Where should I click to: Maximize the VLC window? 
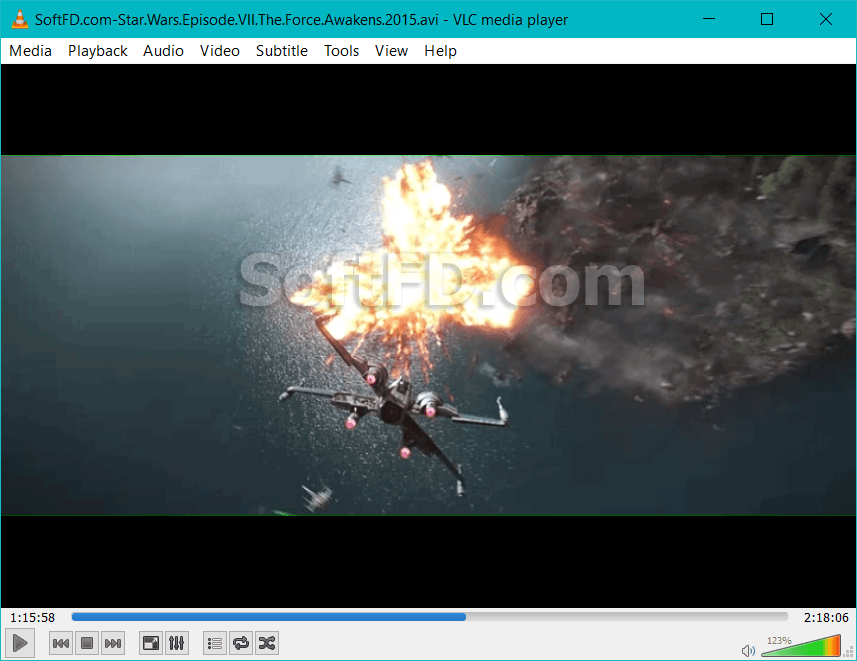click(767, 19)
